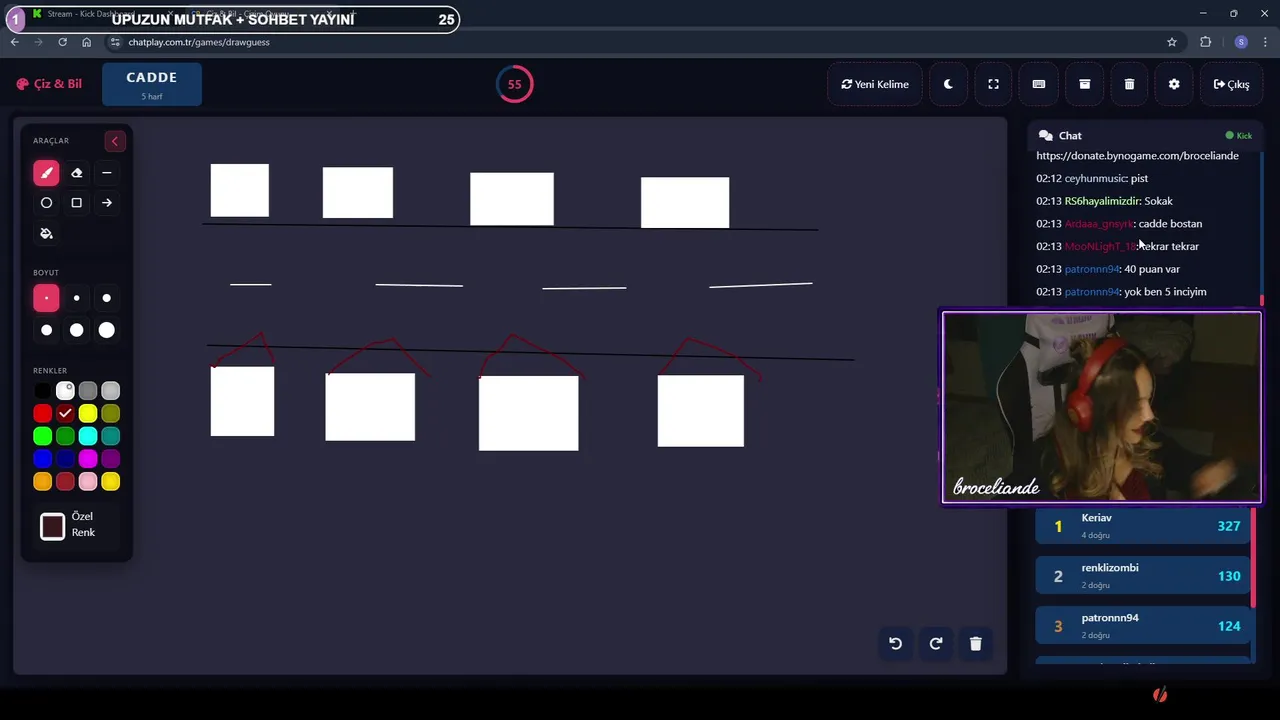
Task: Pick the orange color swatch
Action: tap(42, 482)
